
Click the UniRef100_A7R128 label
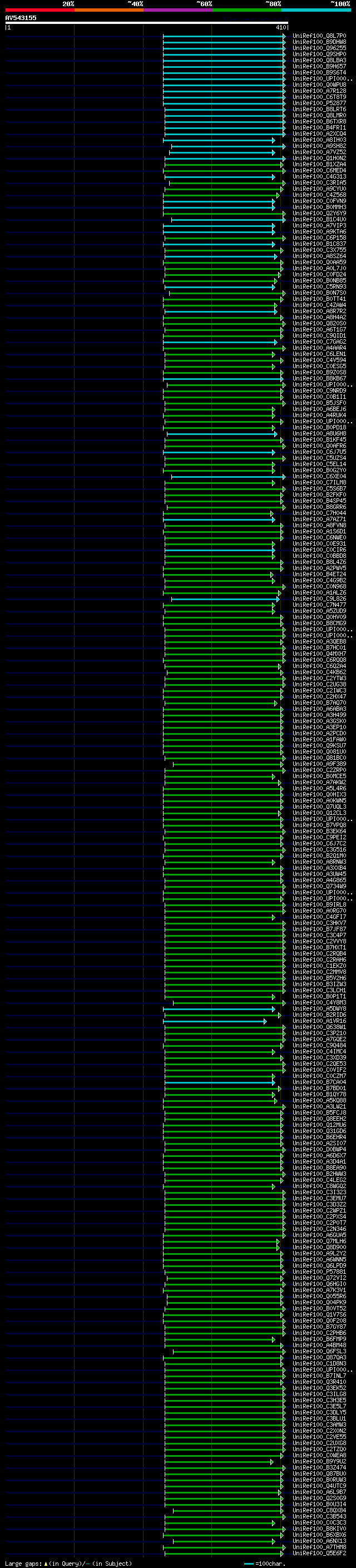point(319,91)
